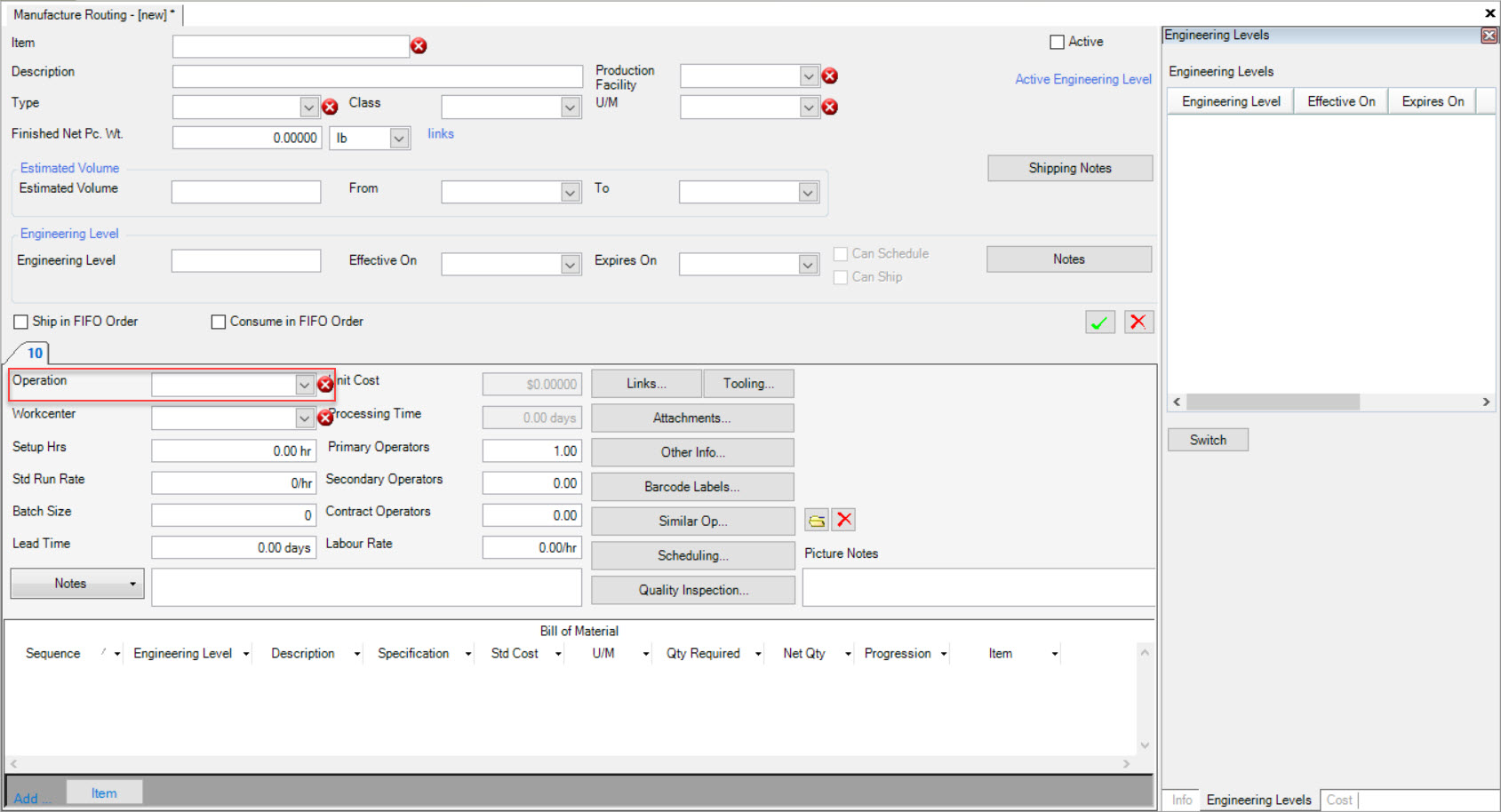This screenshot has width=1501, height=812.
Task: Open Attachments... dialog
Action: 692,418
